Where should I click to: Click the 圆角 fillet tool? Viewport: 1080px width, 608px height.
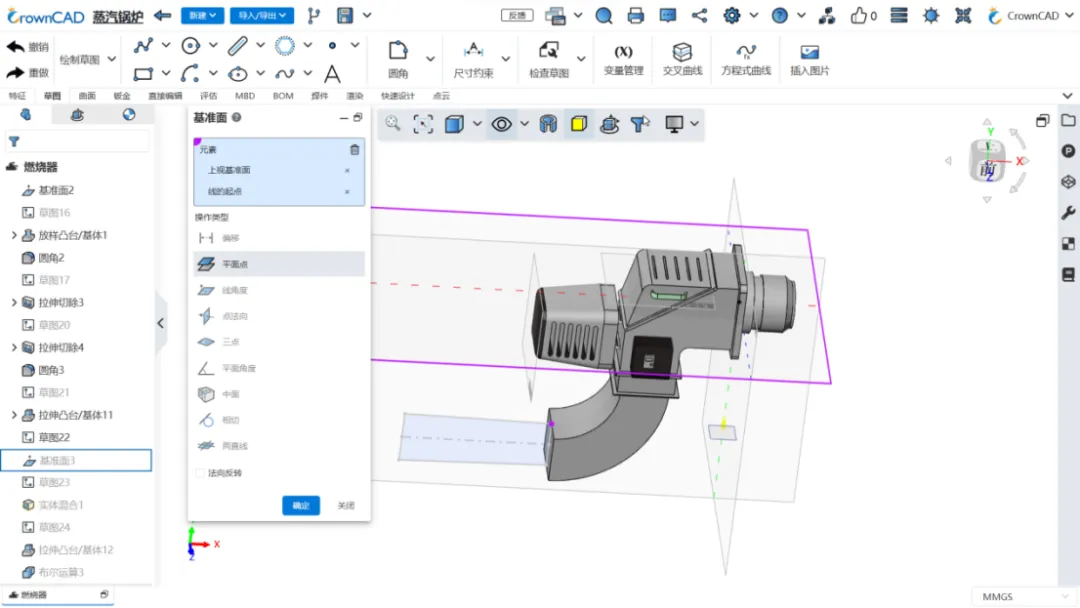click(x=398, y=59)
